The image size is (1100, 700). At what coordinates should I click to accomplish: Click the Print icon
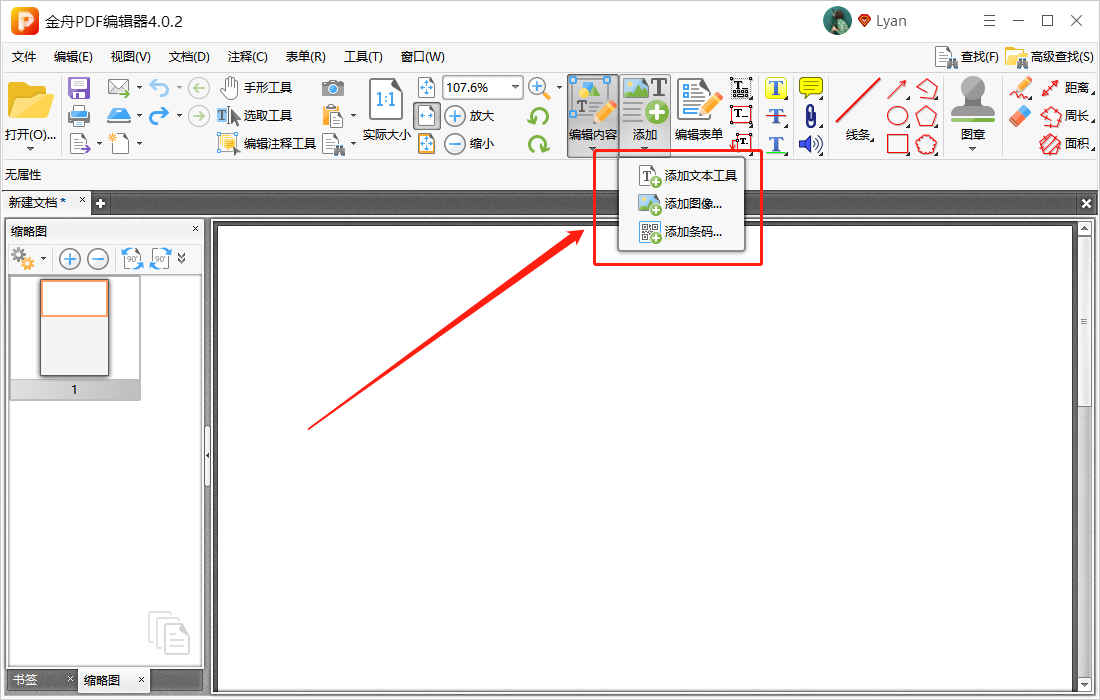79,116
